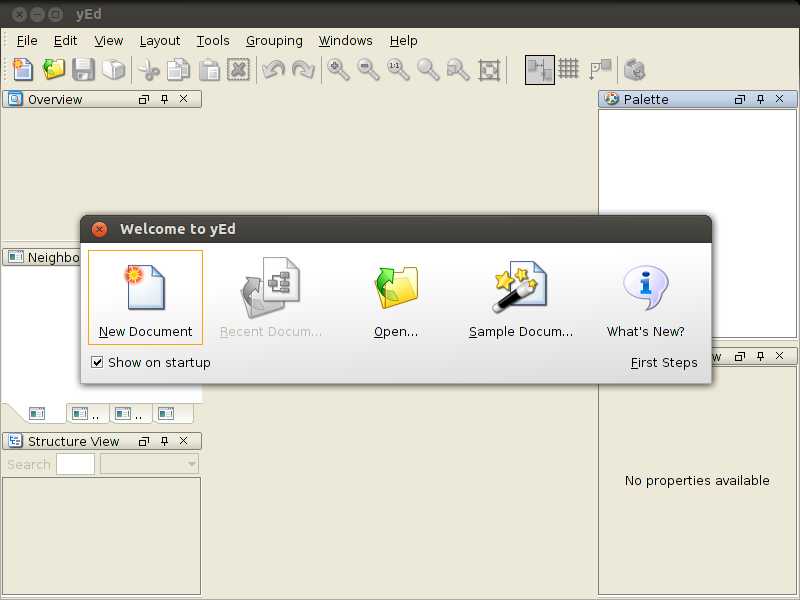Click the Palette panel title icon
This screenshot has width=800, height=600.
[x=611, y=99]
